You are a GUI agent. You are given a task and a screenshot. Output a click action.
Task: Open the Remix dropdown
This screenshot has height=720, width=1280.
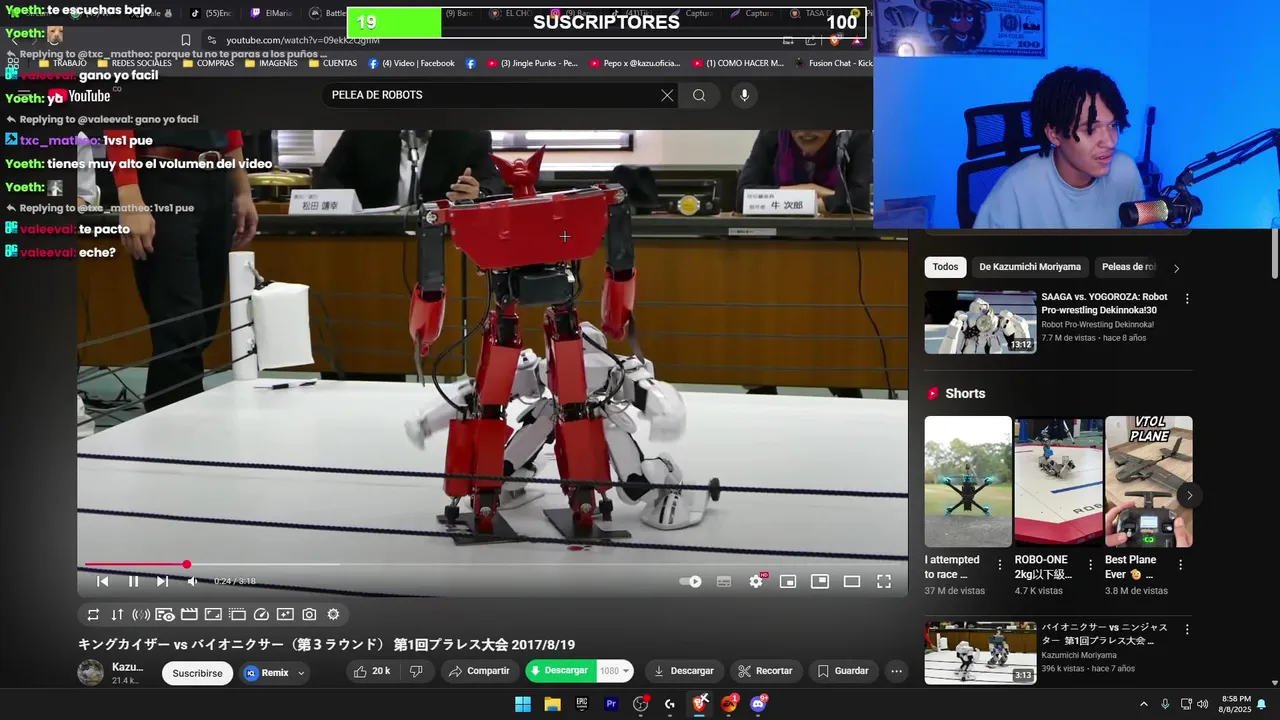point(274,673)
